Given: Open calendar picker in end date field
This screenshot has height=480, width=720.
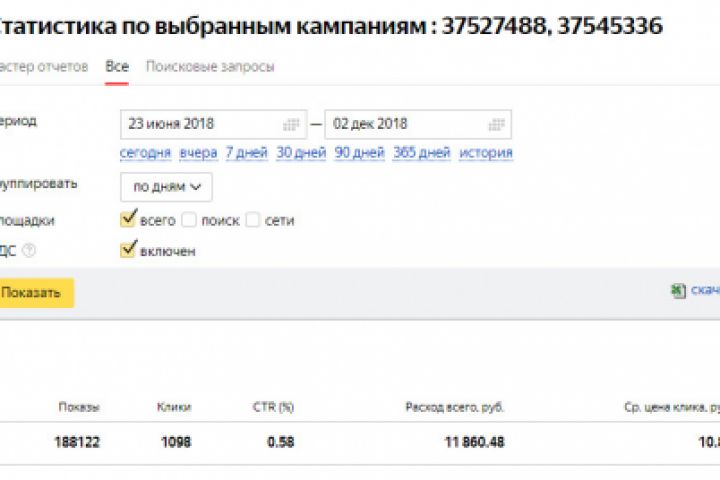Looking at the screenshot, I should [x=495, y=125].
